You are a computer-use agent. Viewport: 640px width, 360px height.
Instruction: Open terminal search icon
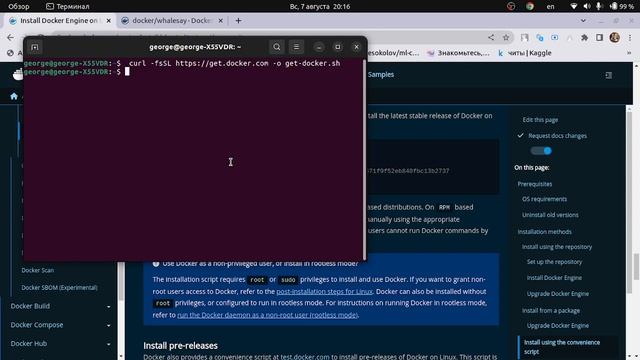click(277, 47)
